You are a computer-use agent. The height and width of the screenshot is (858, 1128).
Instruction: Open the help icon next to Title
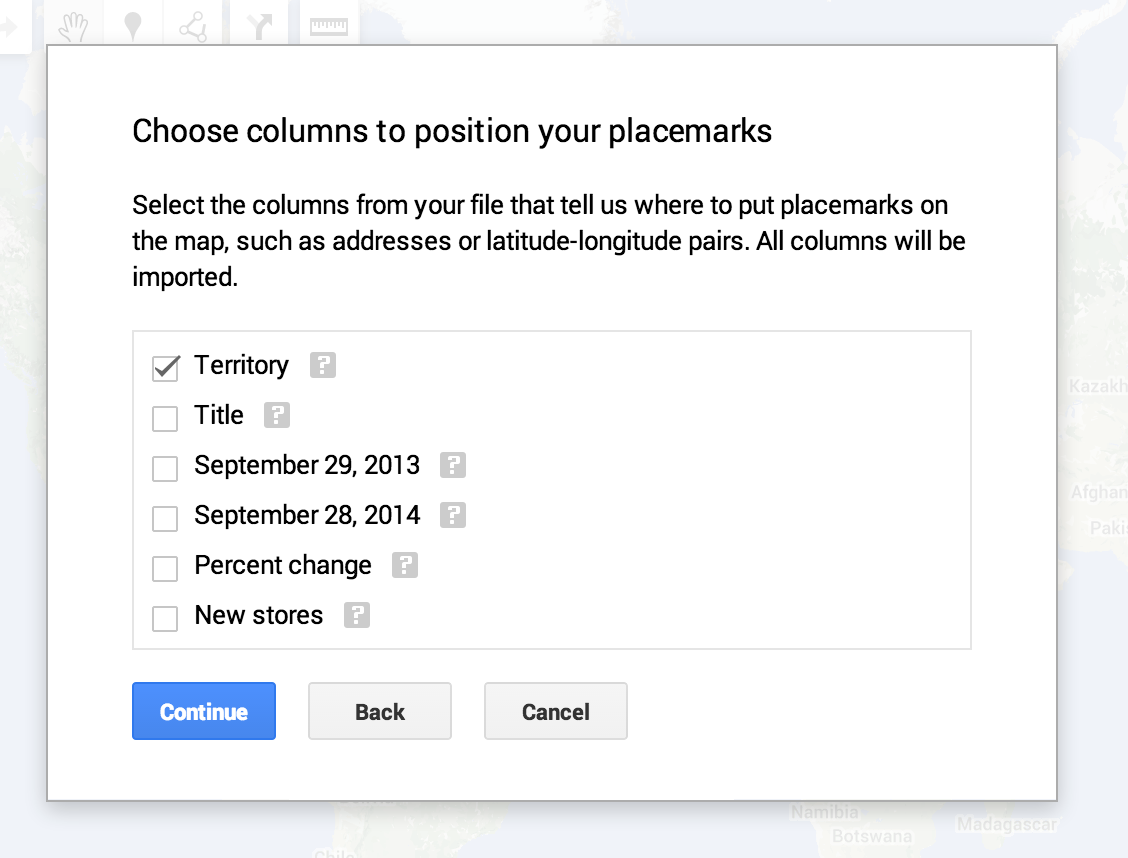(276, 415)
